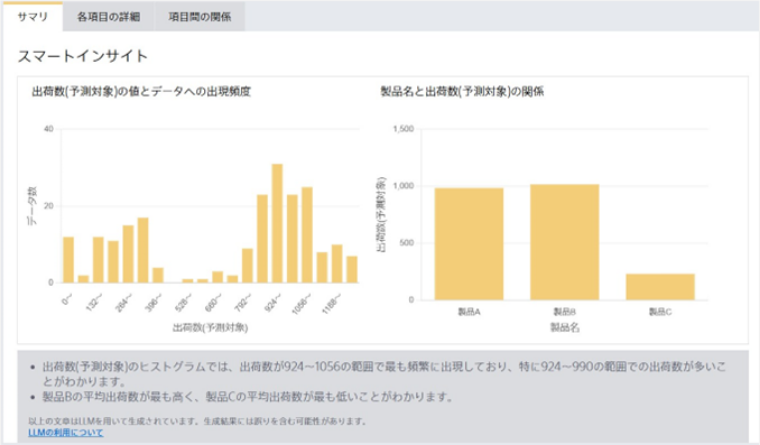Select the first histogram bar at 0~

[68, 259]
